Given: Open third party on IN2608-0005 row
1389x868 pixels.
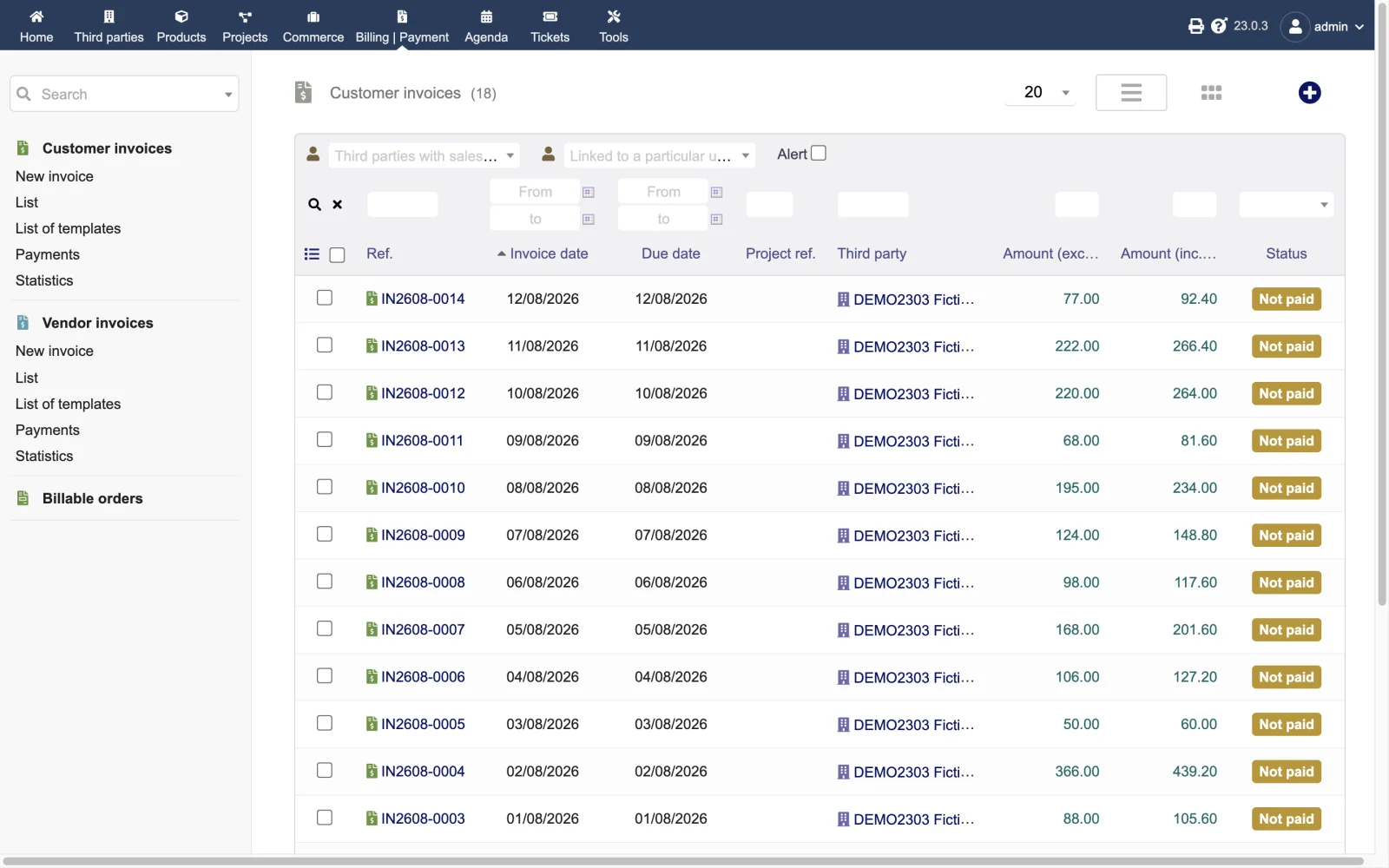Looking at the screenshot, I should click(913, 725).
